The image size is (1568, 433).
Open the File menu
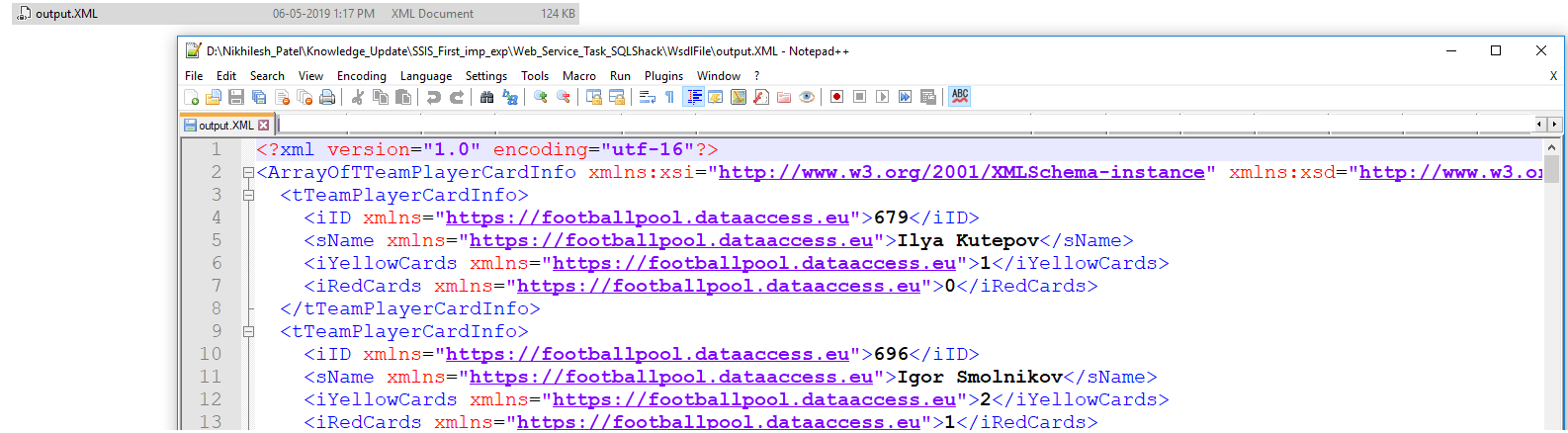tap(194, 76)
